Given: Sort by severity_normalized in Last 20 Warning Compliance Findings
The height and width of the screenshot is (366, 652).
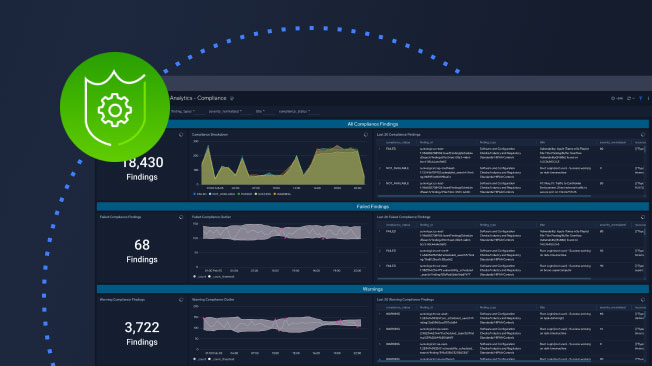Looking at the screenshot, I should click(x=613, y=307).
